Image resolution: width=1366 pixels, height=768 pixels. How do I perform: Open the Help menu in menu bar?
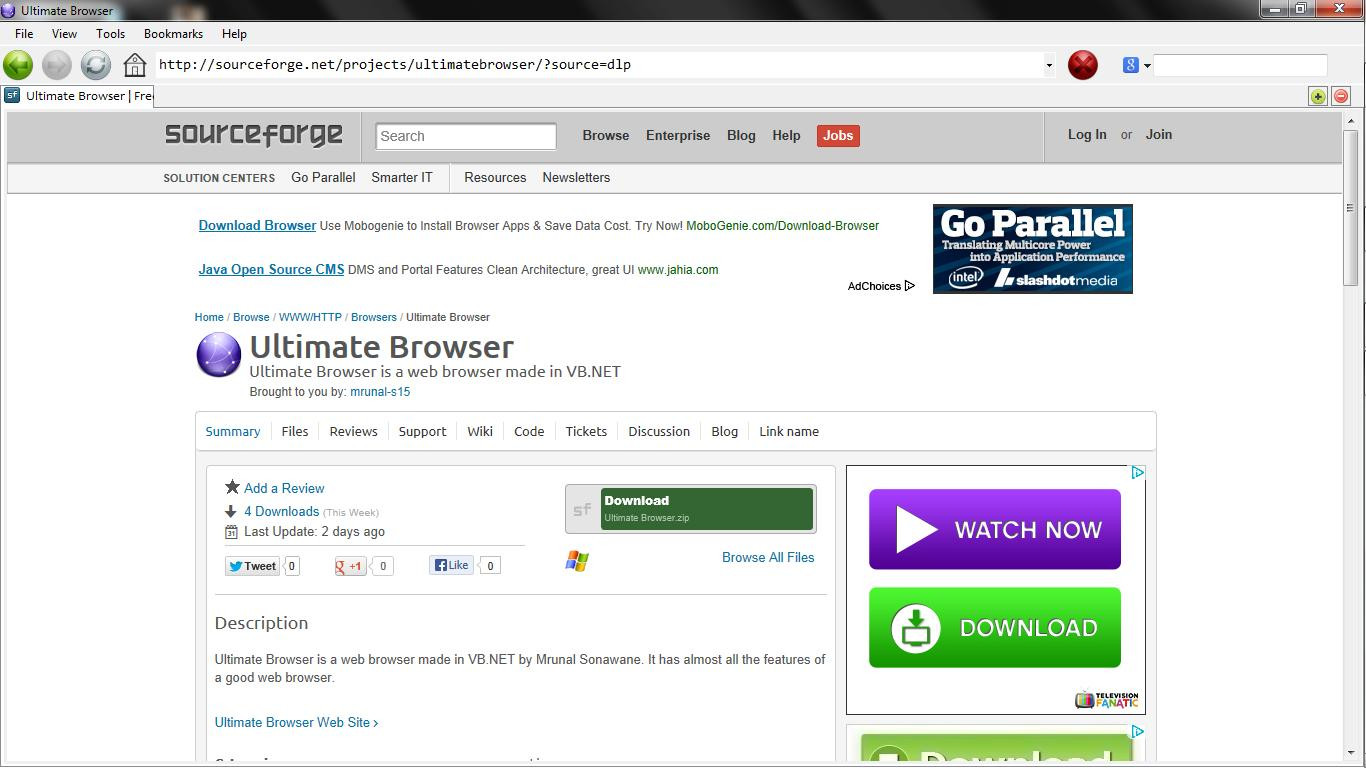(234, 33)
